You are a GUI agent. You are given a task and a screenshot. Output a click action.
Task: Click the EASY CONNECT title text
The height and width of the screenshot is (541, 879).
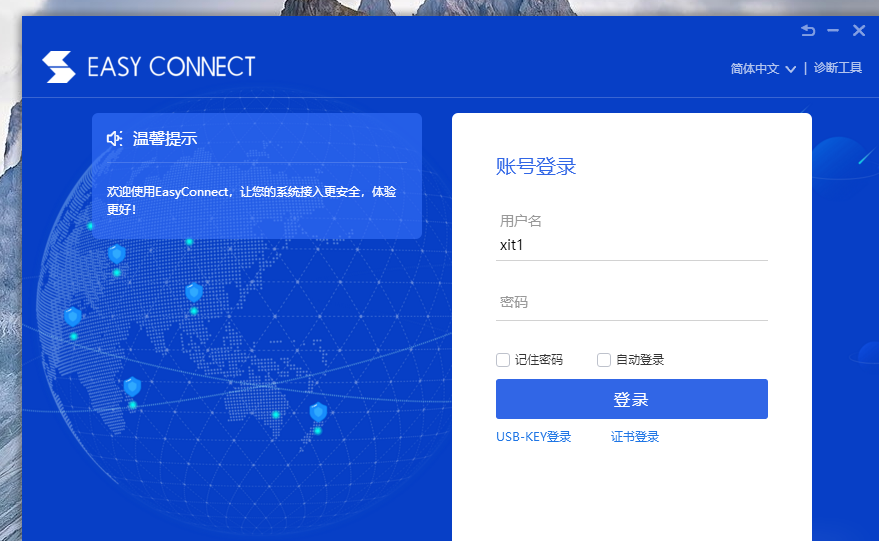tap(171, 67)
